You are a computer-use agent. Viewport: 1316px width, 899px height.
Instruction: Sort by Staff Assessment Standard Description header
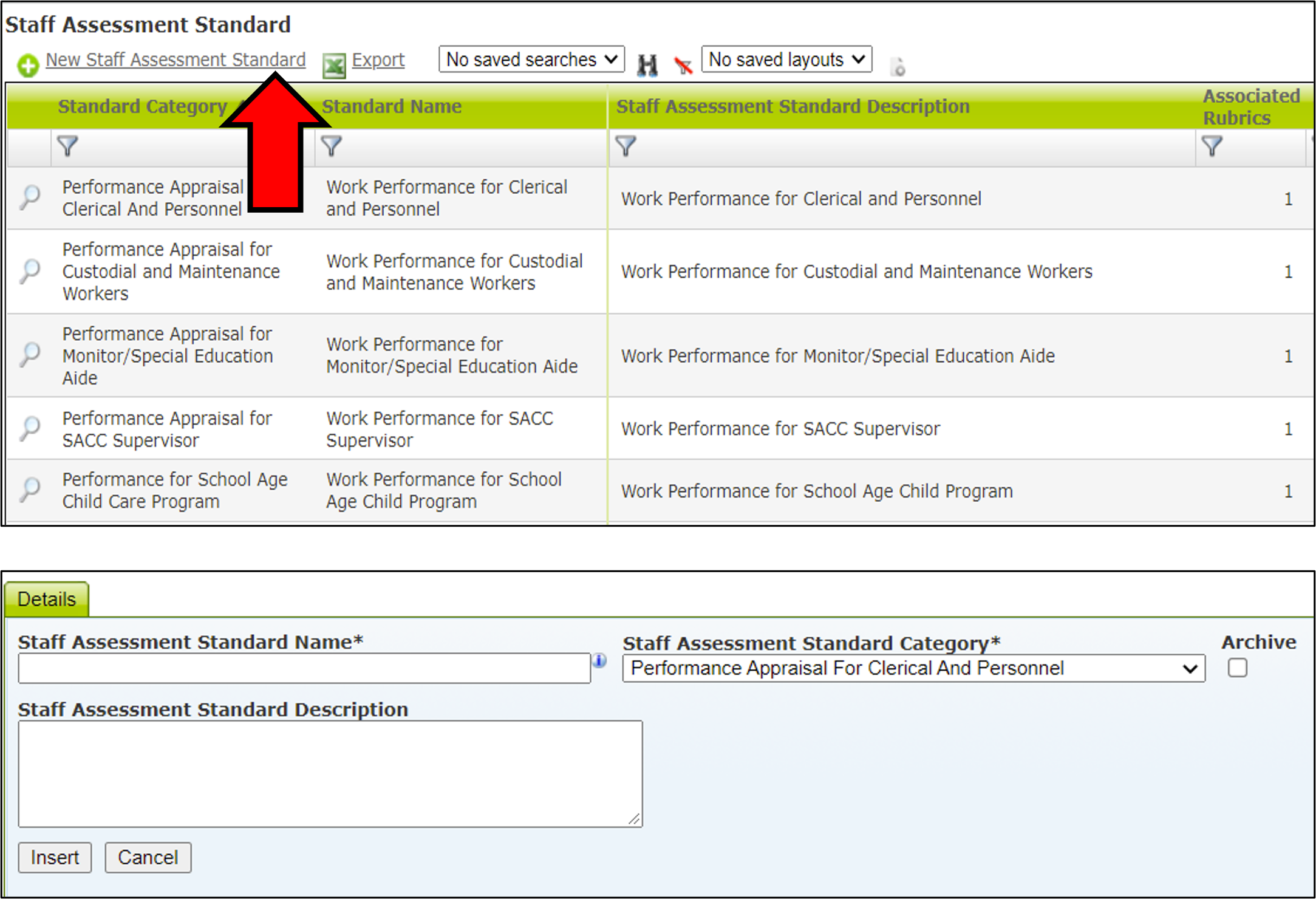[x=793, y=106]
